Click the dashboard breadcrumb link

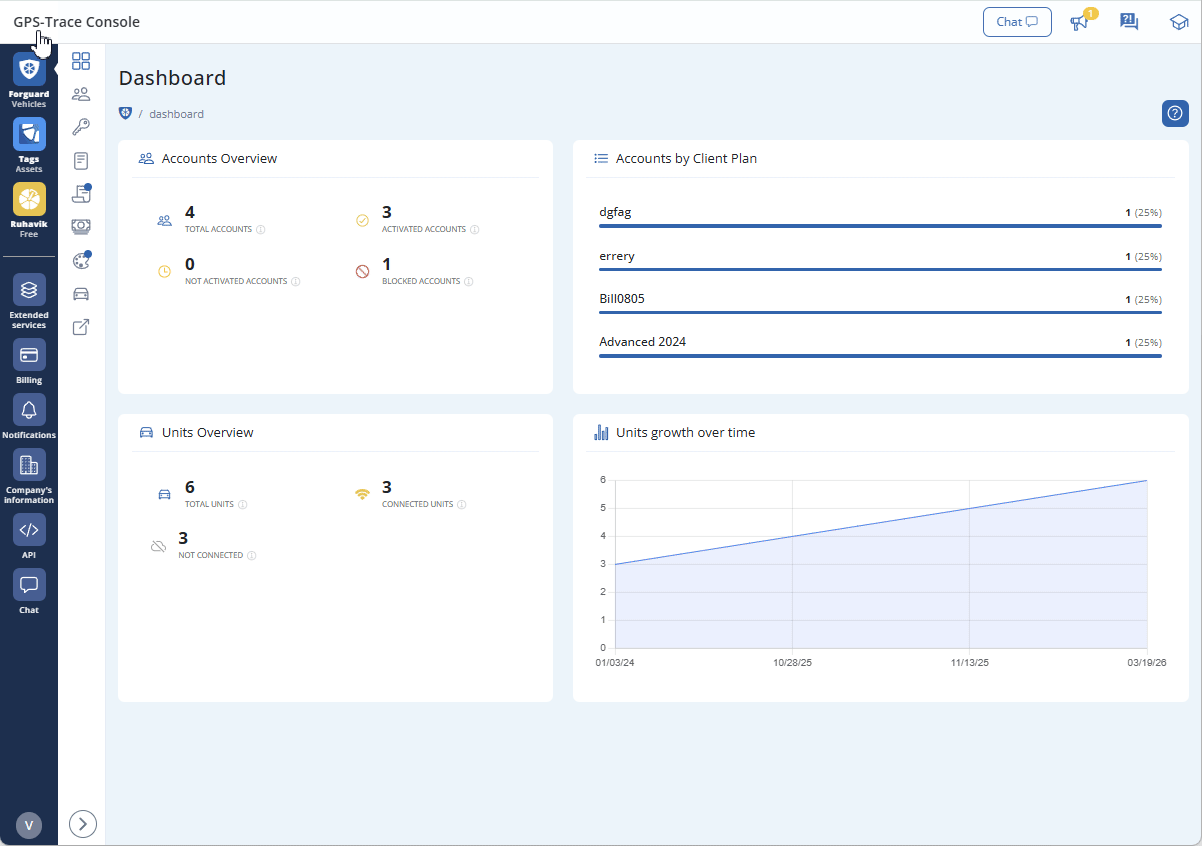pyautogui.click(x=177, y=114)
